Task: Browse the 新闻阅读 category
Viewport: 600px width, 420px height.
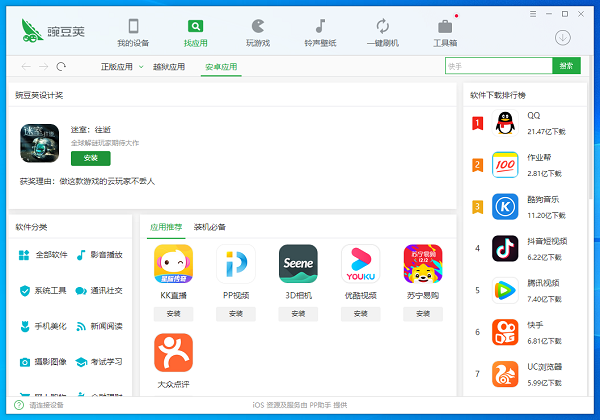Action: pos(99,326)
